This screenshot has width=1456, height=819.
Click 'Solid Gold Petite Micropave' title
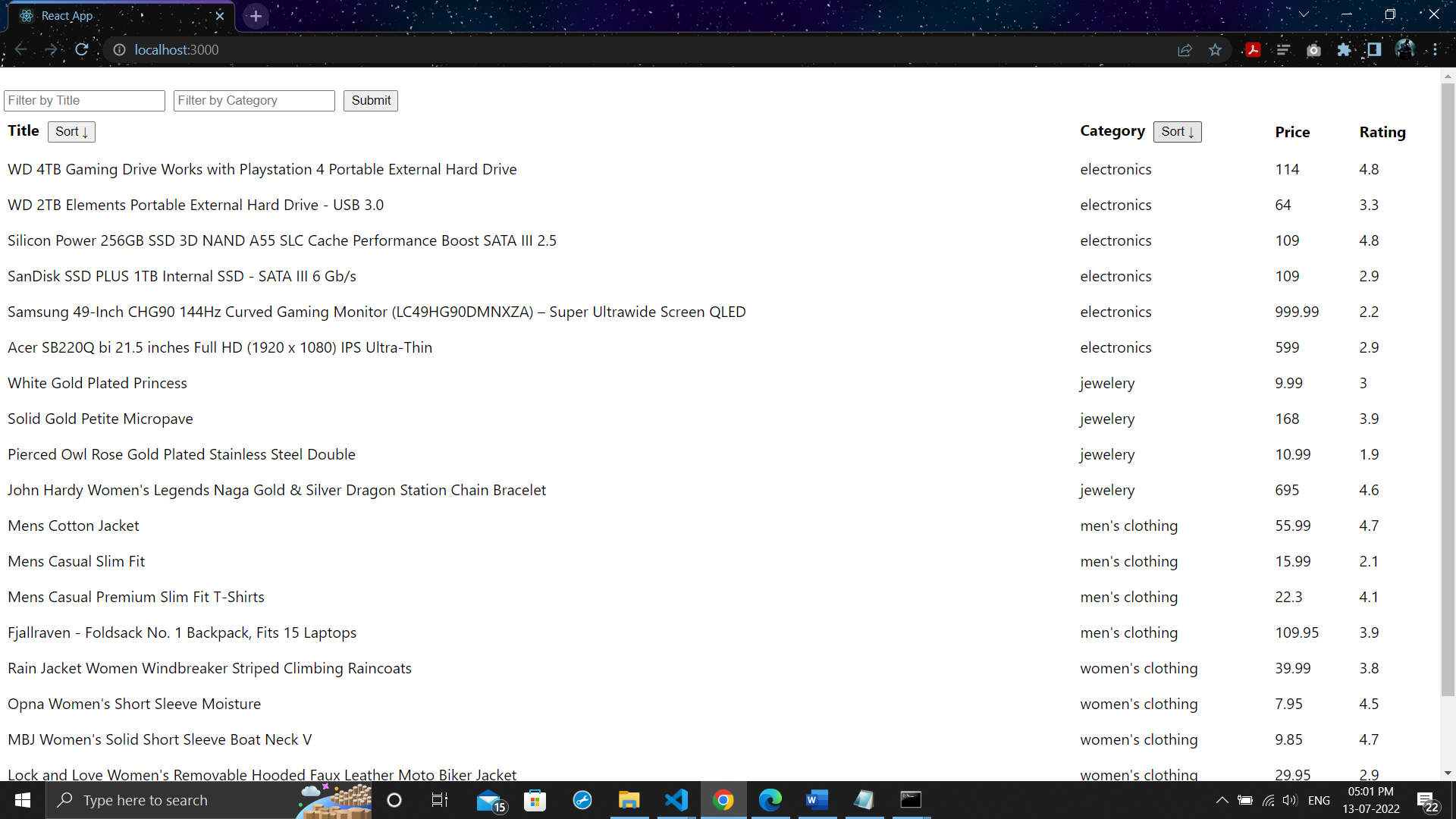(x=100, y=419)
